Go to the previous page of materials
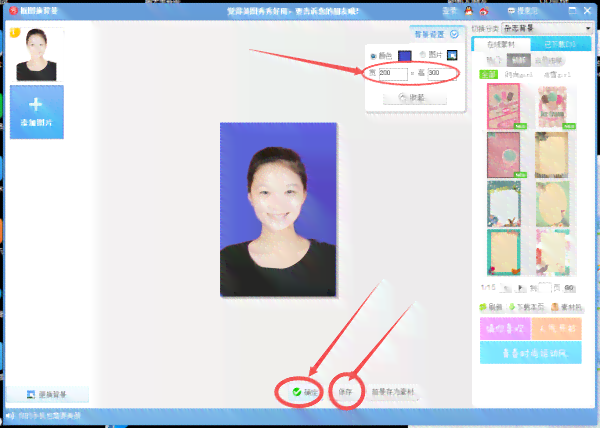The height and width of the screenshot is (428, 600). (506, 288)
